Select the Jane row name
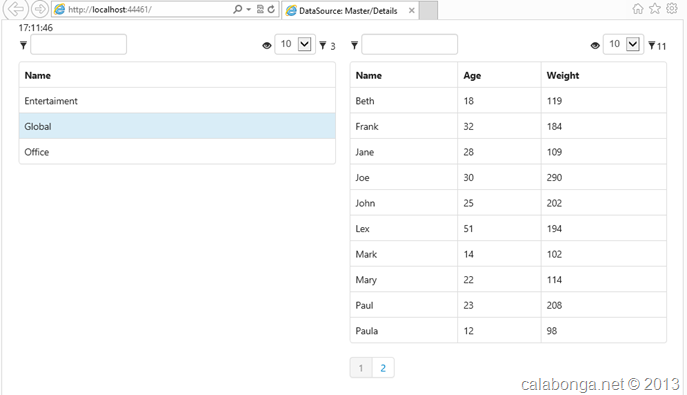Viewport: 687px width, 395px height. tap(365, 152)
